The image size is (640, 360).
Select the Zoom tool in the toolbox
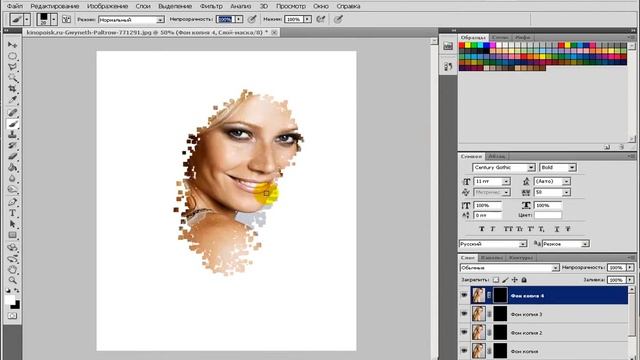(12, 280)
